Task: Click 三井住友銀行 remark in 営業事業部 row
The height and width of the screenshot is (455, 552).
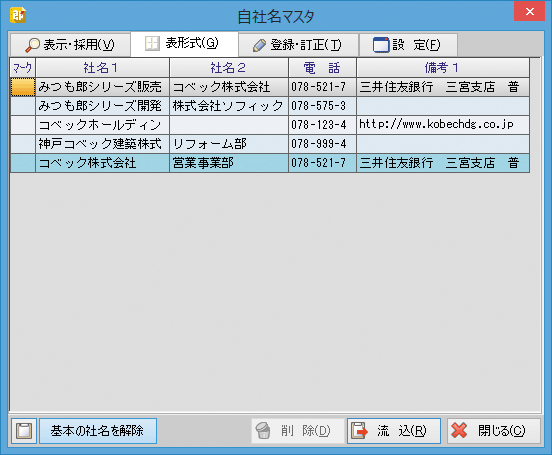Action: (x=443, y=163)
